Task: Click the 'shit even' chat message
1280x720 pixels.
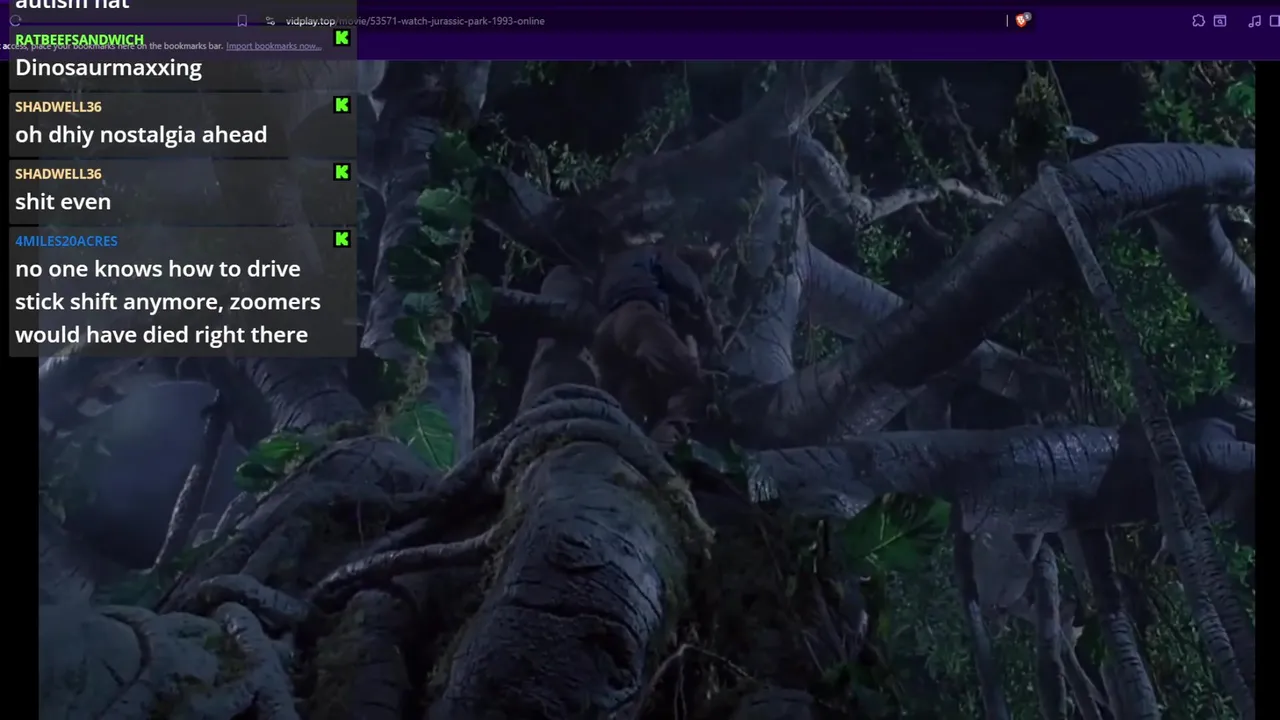Action: 63,202
